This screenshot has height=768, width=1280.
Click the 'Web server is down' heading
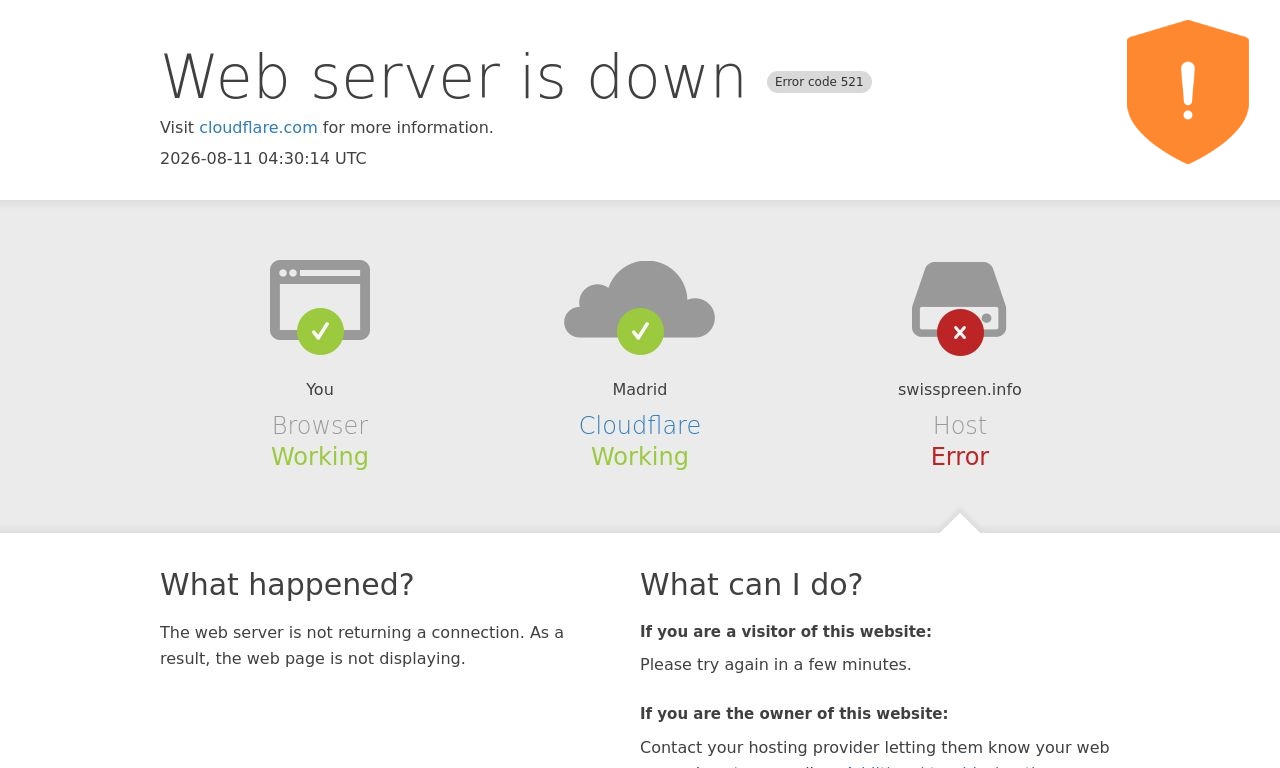pos(454,77)
